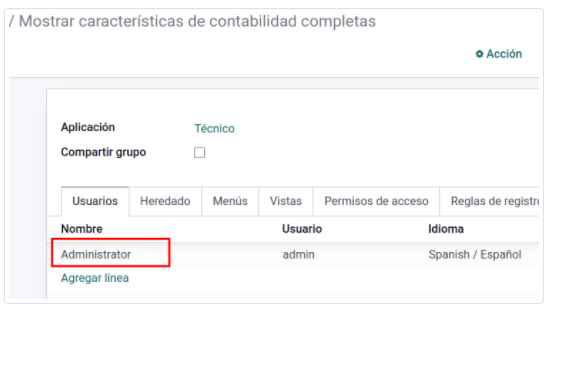The height and width of the screenshot is (381, 583).
Task: Sort by the Idioma column header
Action: (446, 229)
